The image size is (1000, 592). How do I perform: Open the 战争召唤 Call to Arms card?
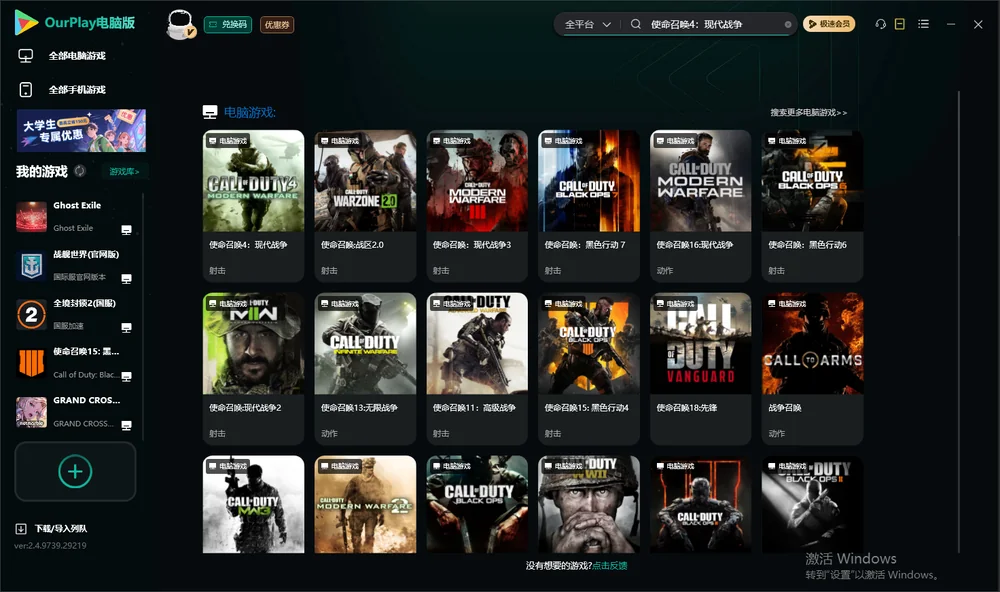click(x=812, y=368)
